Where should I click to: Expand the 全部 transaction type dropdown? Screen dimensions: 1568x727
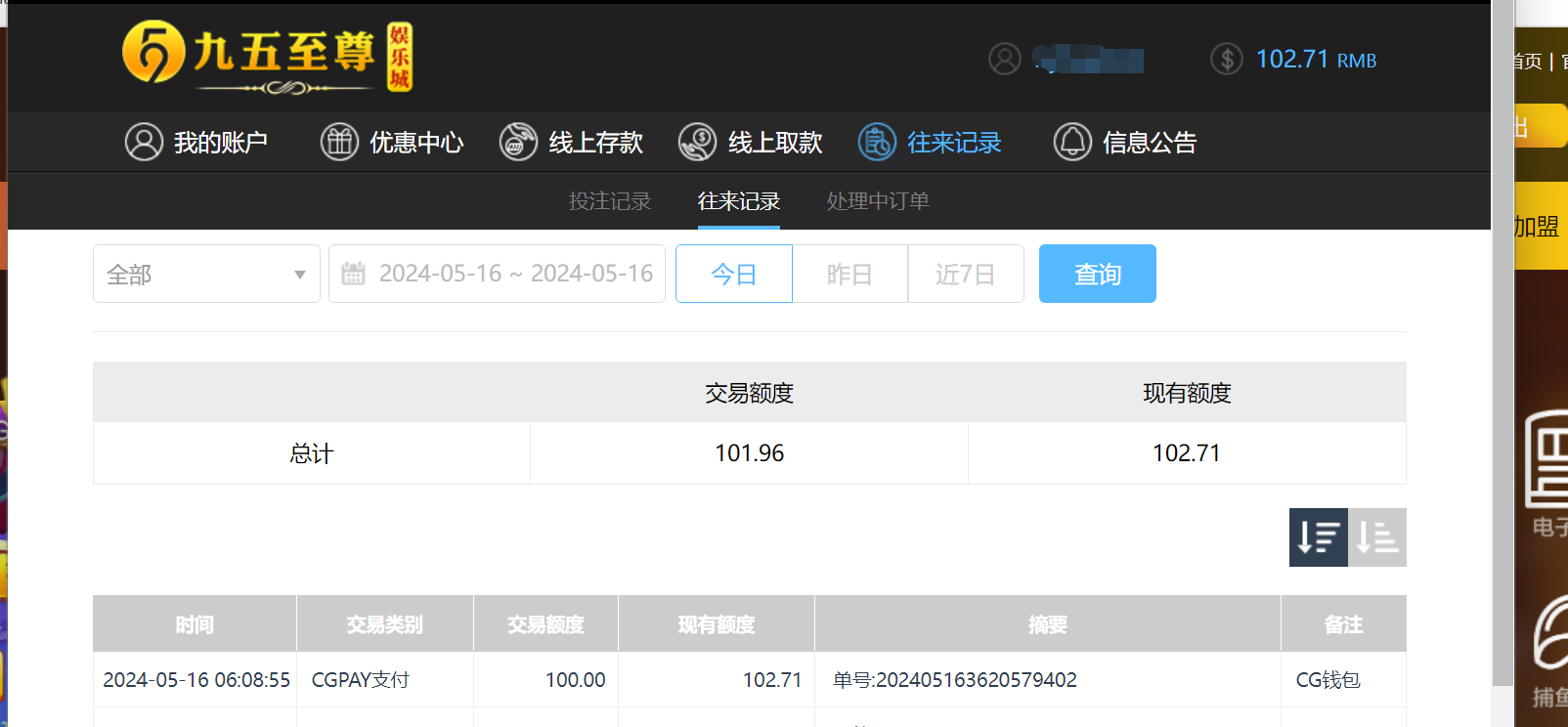[206, 275]
